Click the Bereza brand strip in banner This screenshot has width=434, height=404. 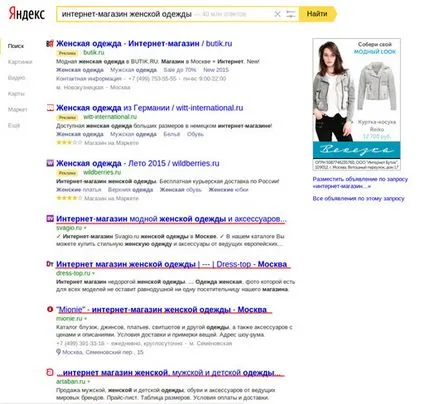click(357, 150)
